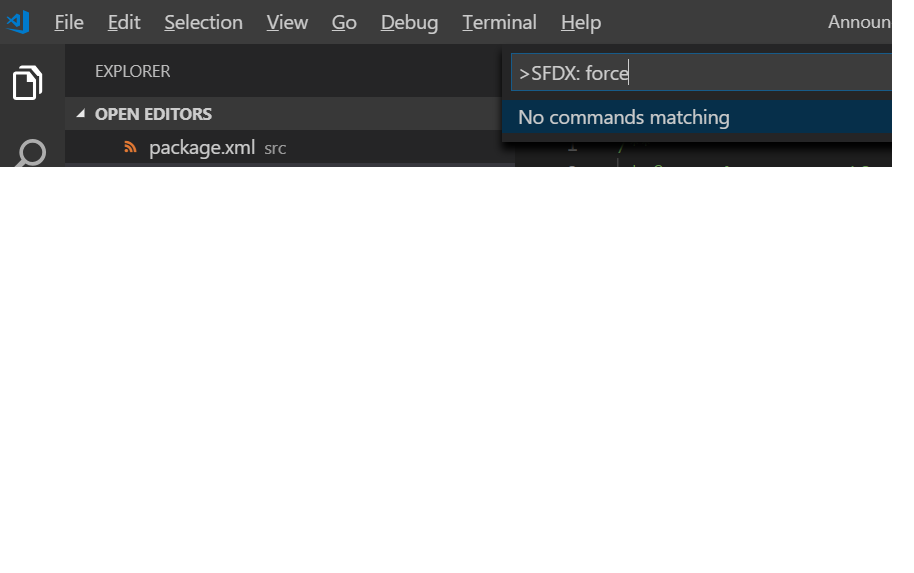Open the Selection menu

(203, 22)
